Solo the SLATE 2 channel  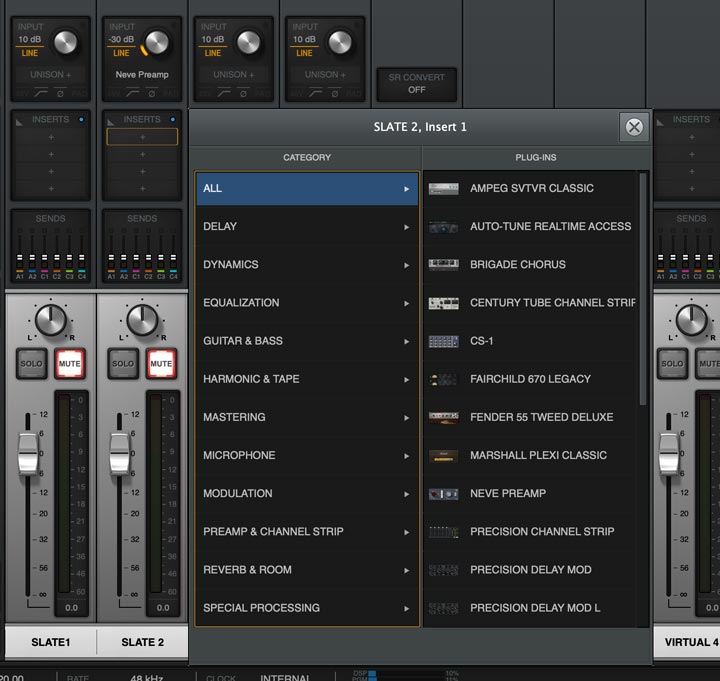123,364
